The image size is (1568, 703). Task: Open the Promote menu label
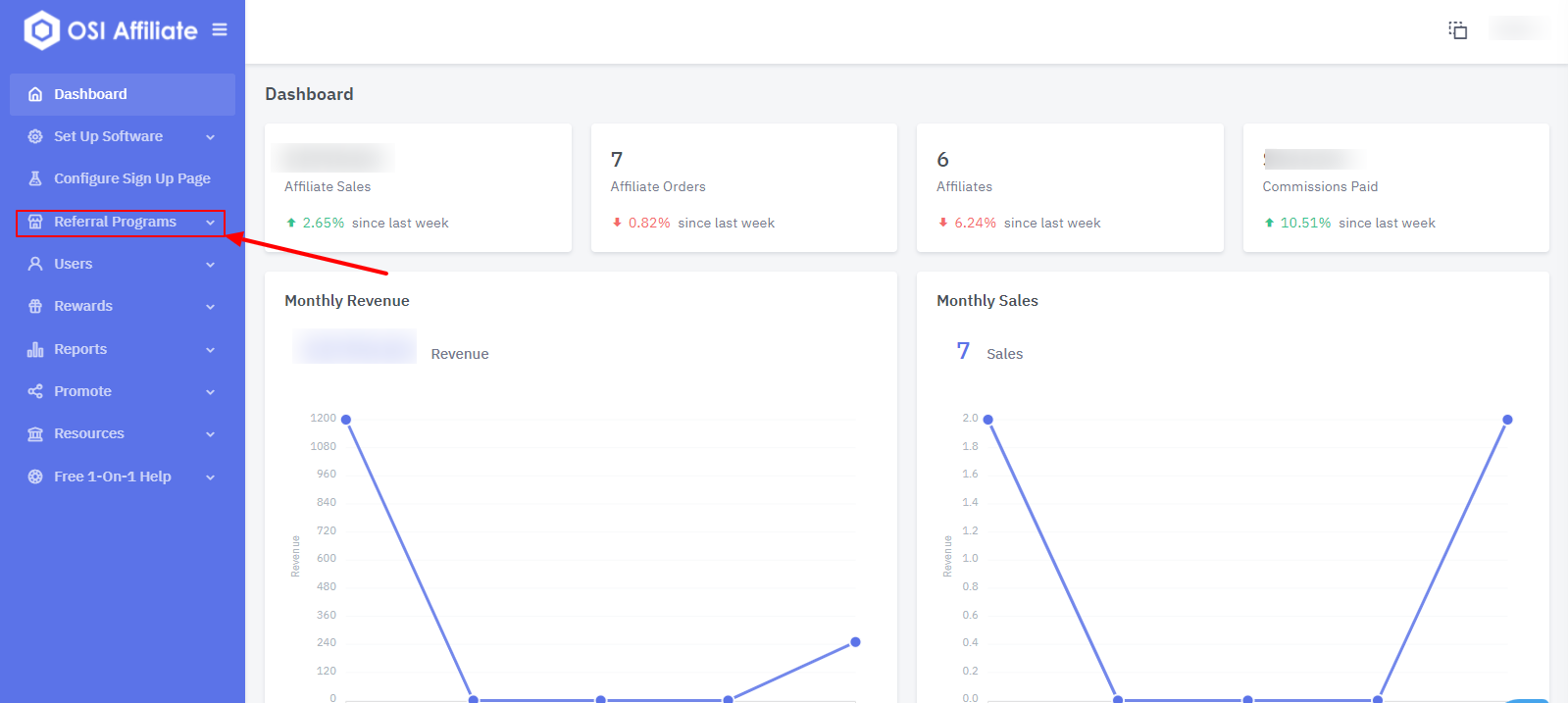click(82, 391)
